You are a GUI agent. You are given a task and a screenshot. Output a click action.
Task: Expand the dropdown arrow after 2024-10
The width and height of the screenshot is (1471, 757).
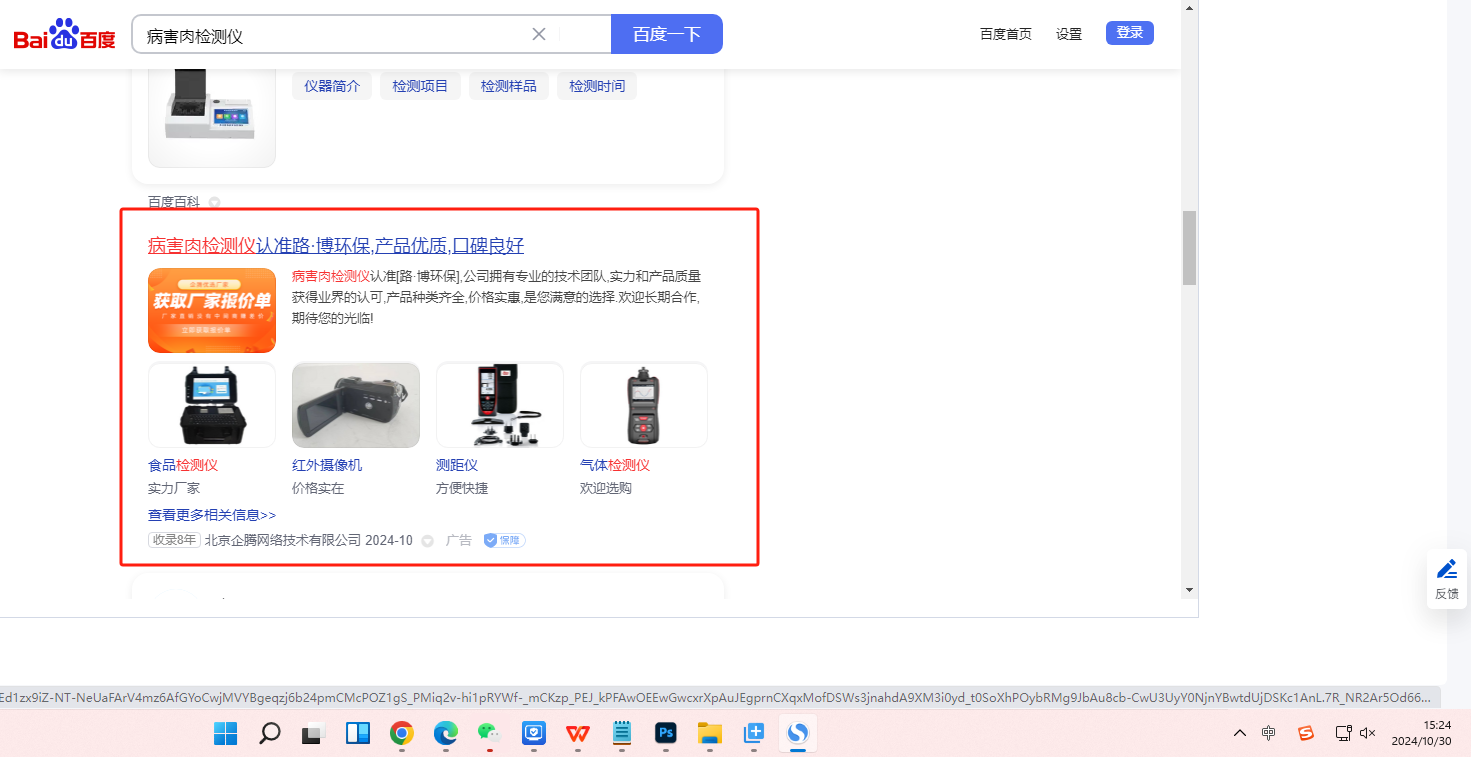427,541
